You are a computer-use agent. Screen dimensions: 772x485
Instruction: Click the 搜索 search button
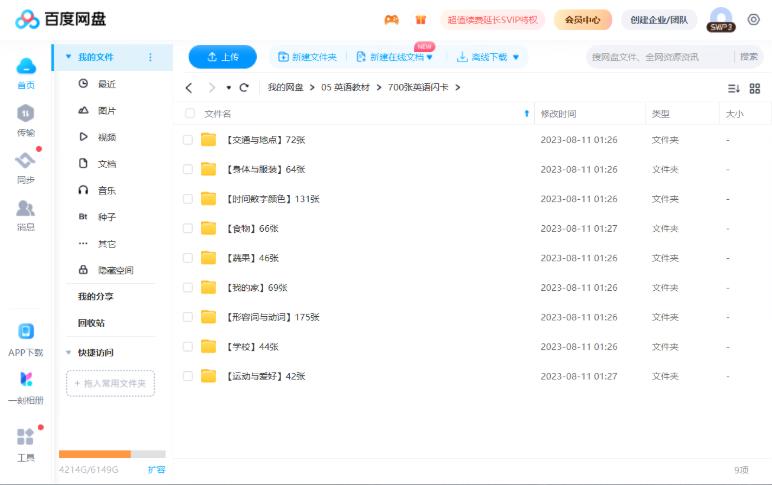(x=749, y=57)
